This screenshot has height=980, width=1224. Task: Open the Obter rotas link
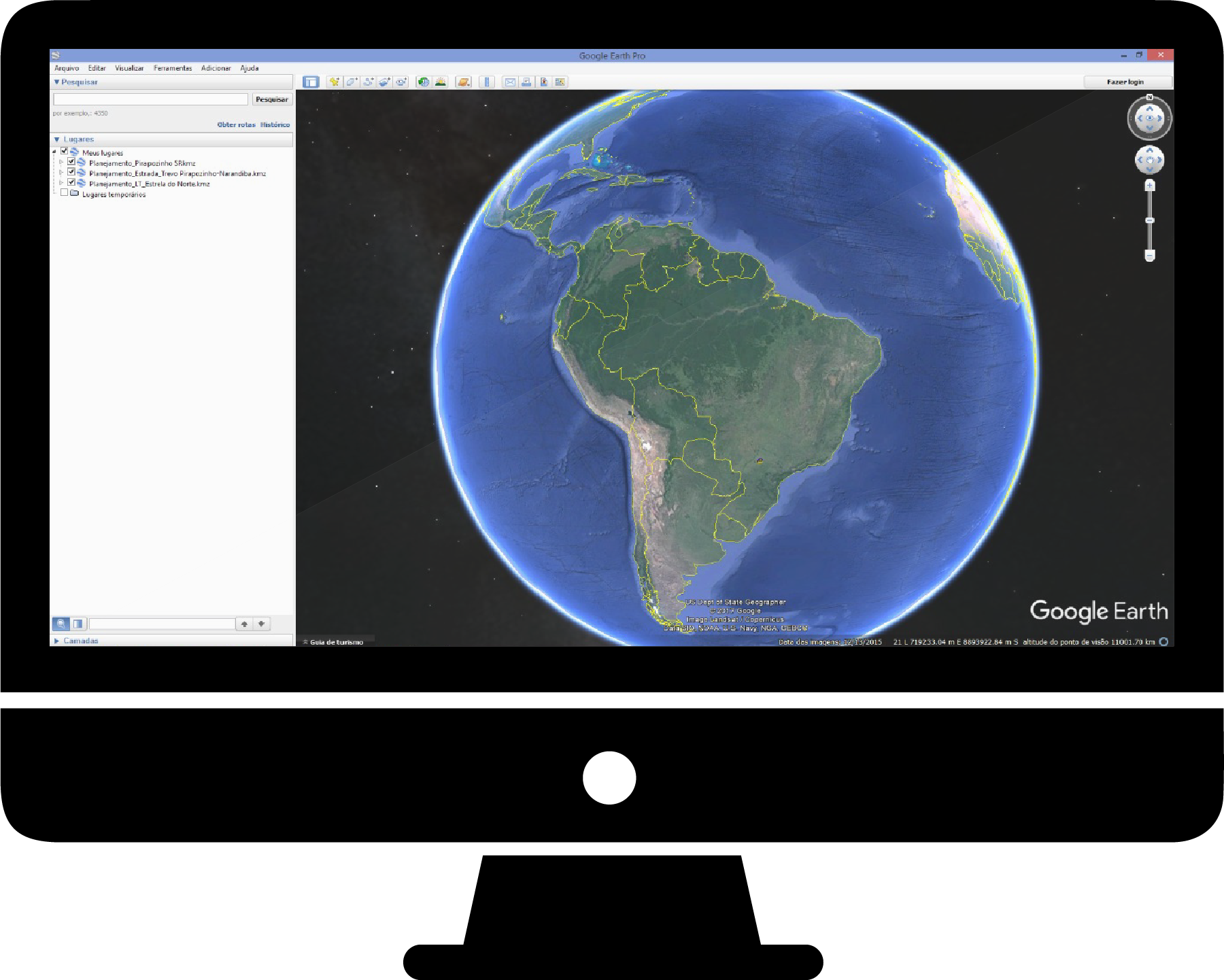pos(236,124)
